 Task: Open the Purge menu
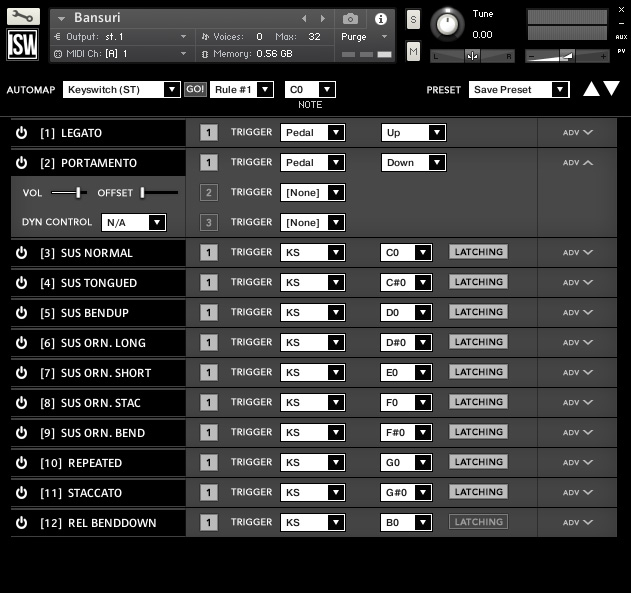[363, 37]
